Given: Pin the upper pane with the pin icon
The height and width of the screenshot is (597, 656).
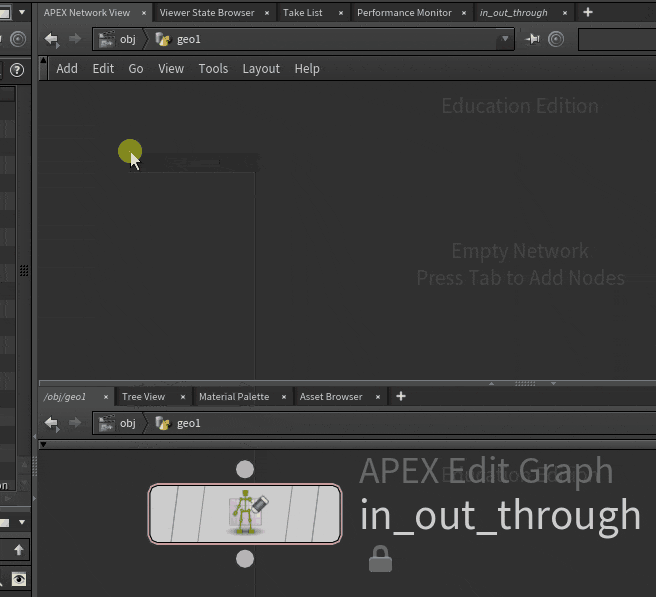Looking at the screenshot, I should tap(533, 39).
